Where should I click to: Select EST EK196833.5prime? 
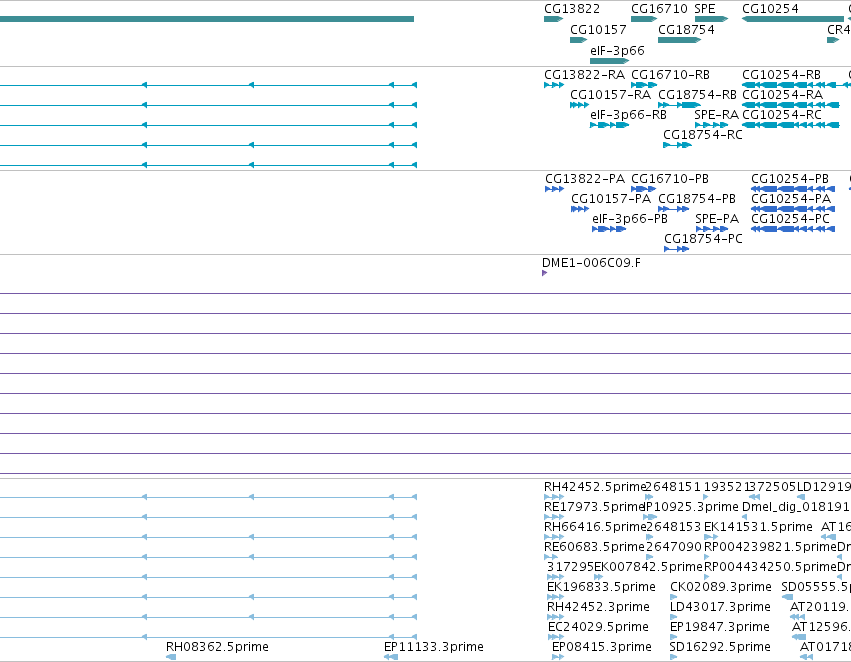pos(601,587)
